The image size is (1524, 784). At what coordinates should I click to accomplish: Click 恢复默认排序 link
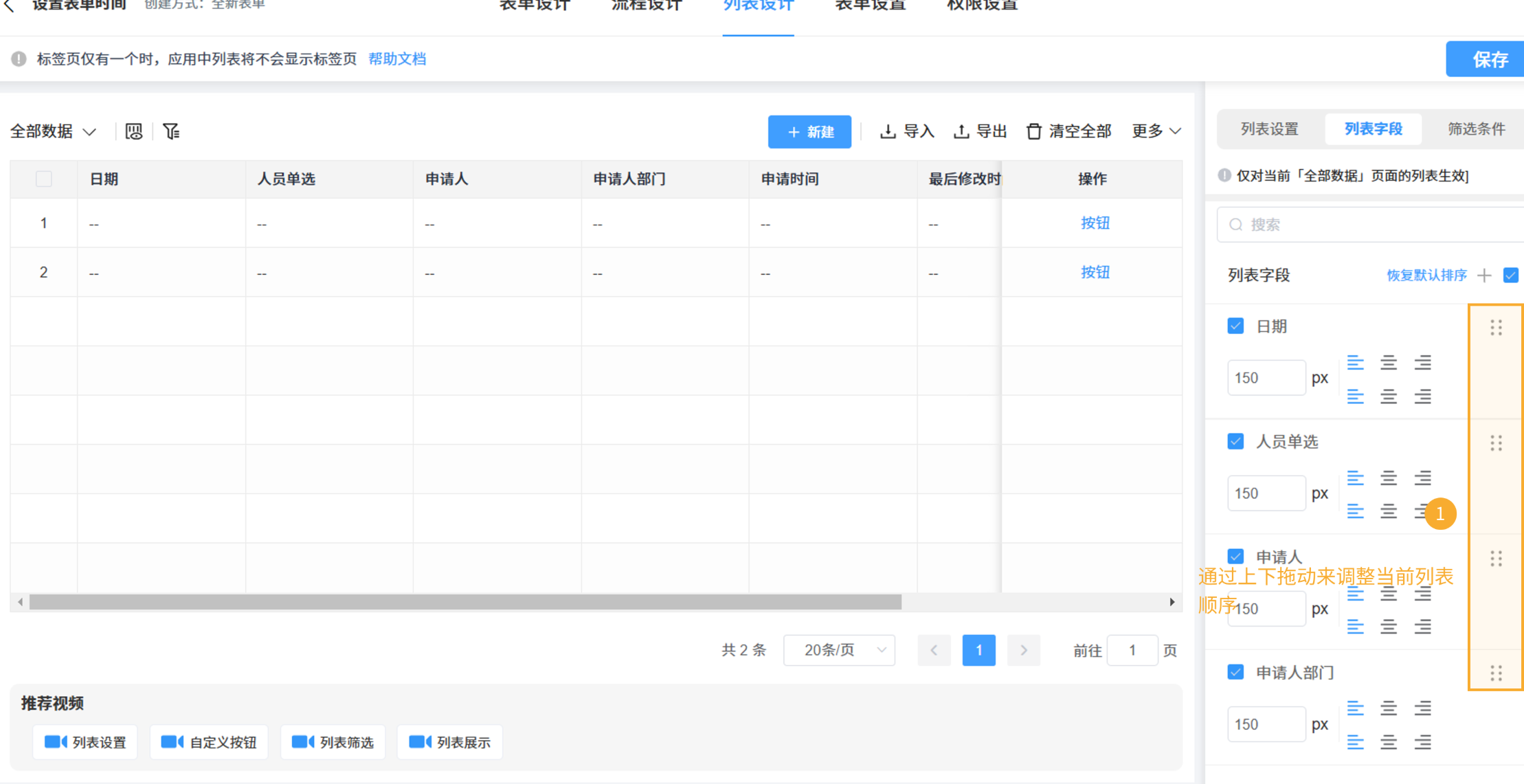pyautogui.click(x=1426, y=276)
